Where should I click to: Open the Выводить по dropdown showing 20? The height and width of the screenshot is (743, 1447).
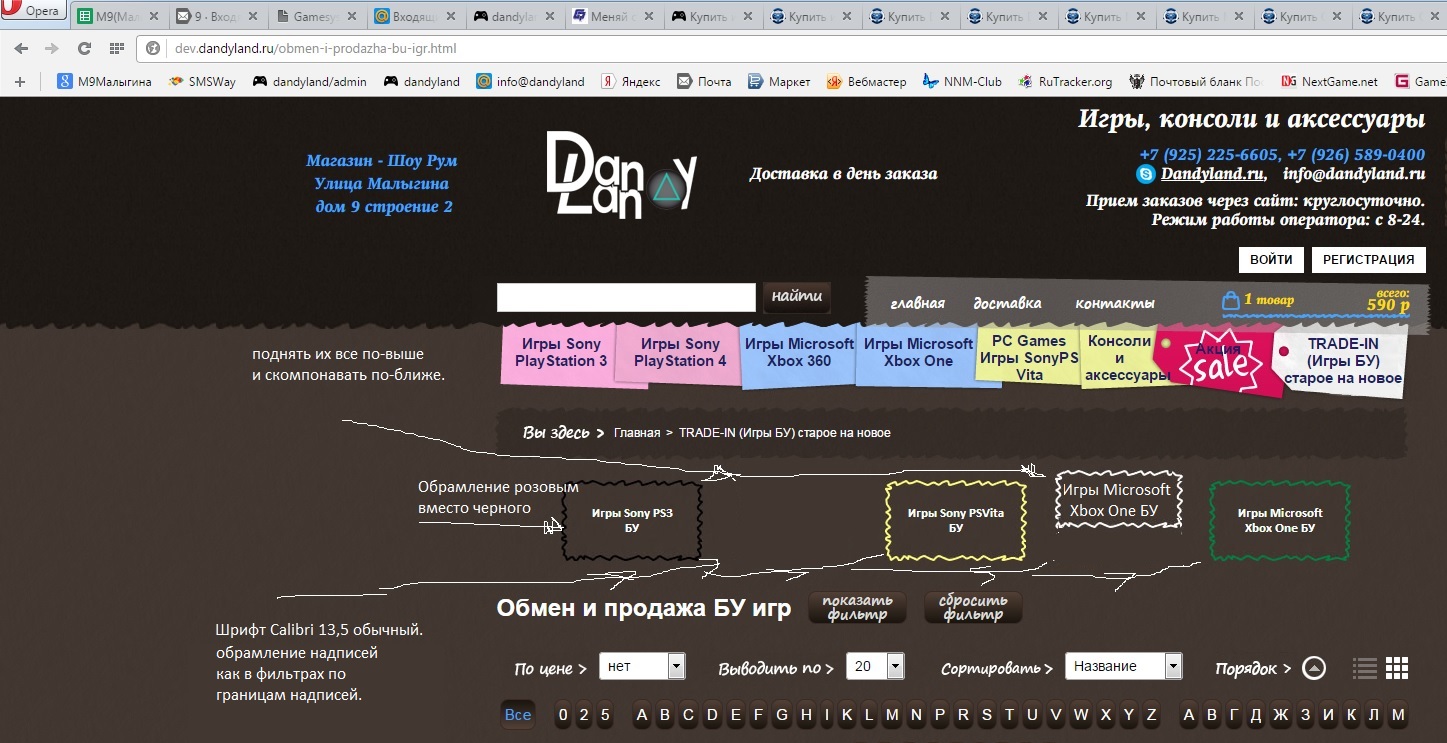875,666
